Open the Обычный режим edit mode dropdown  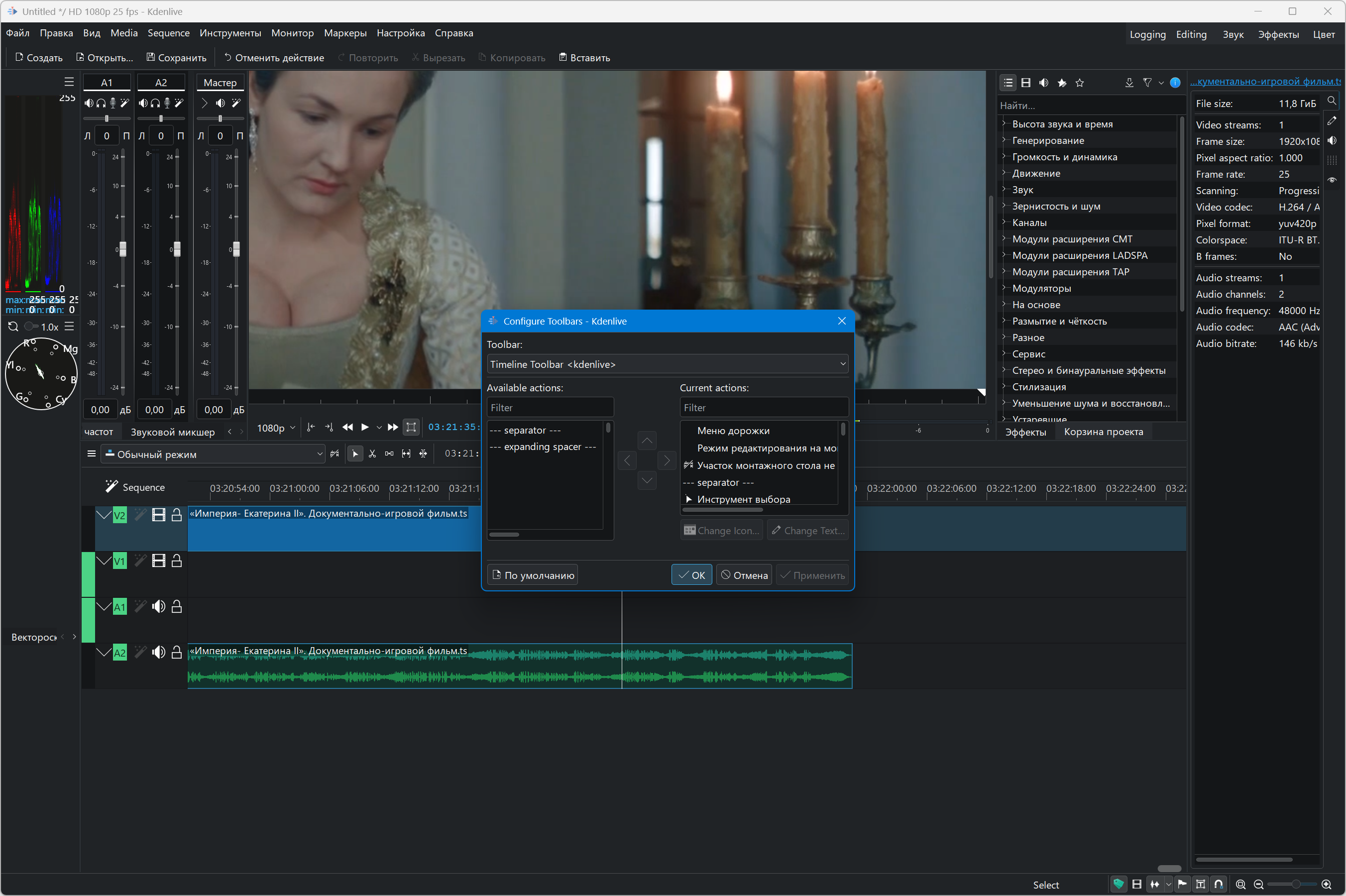point(214,454)
